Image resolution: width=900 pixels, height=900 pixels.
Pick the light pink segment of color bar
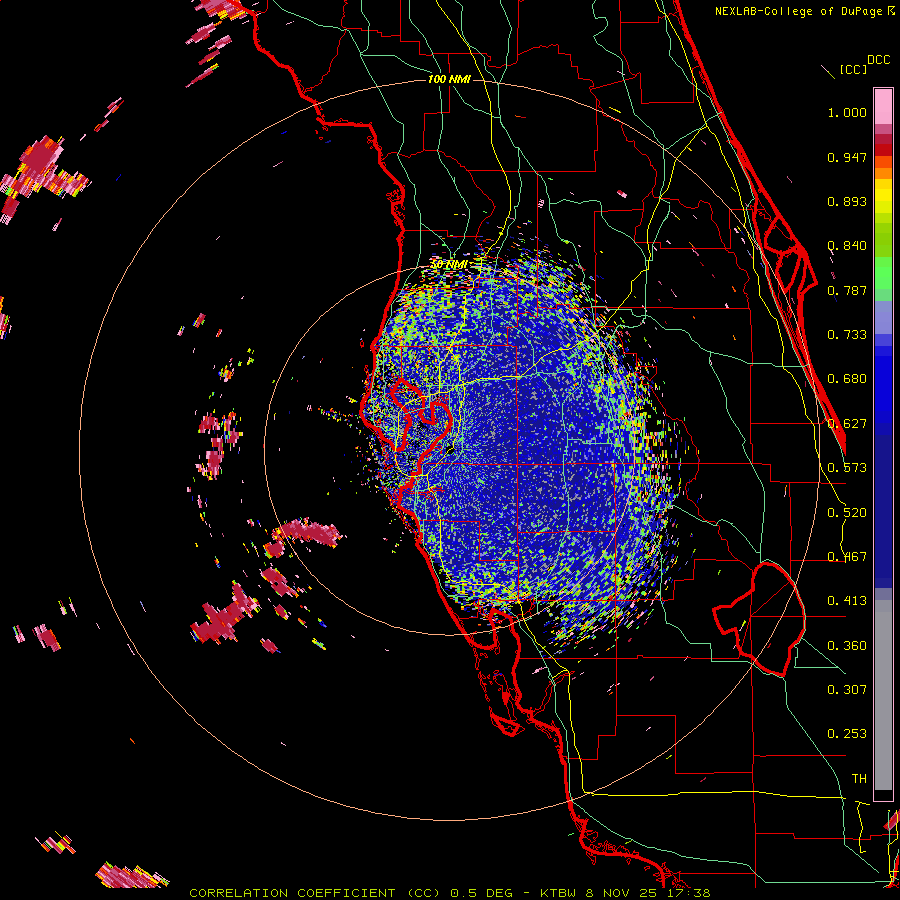point(883,107)
